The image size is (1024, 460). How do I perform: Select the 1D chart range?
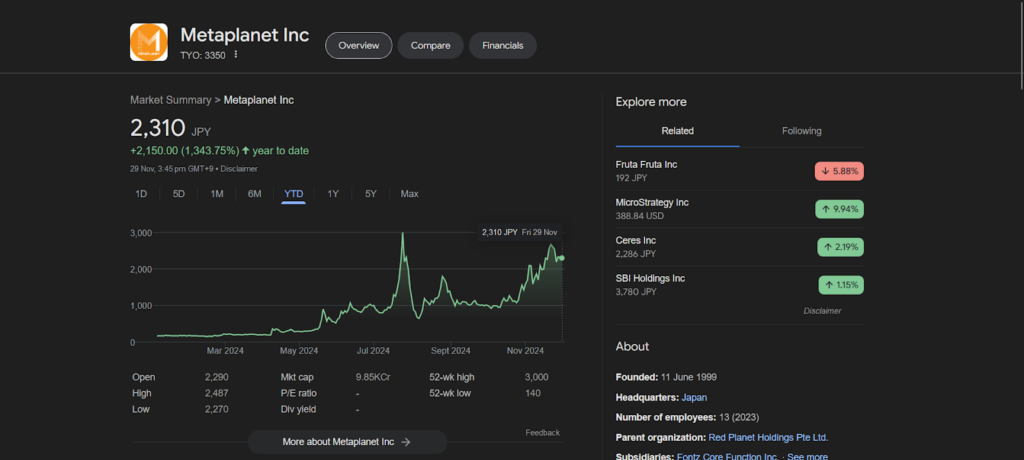(x=141, y=194)
